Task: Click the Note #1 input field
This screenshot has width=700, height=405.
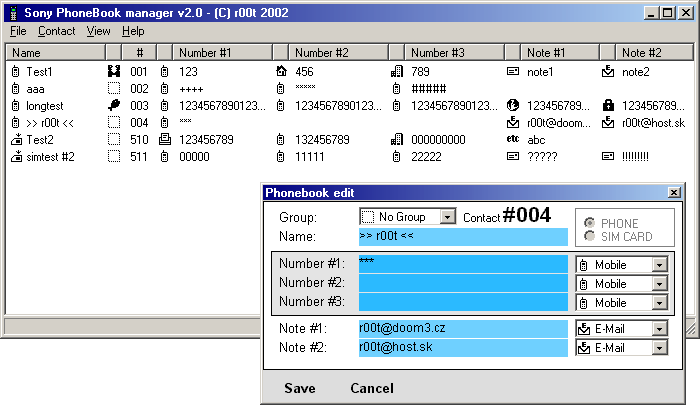Action: click(x=463, y=329)
